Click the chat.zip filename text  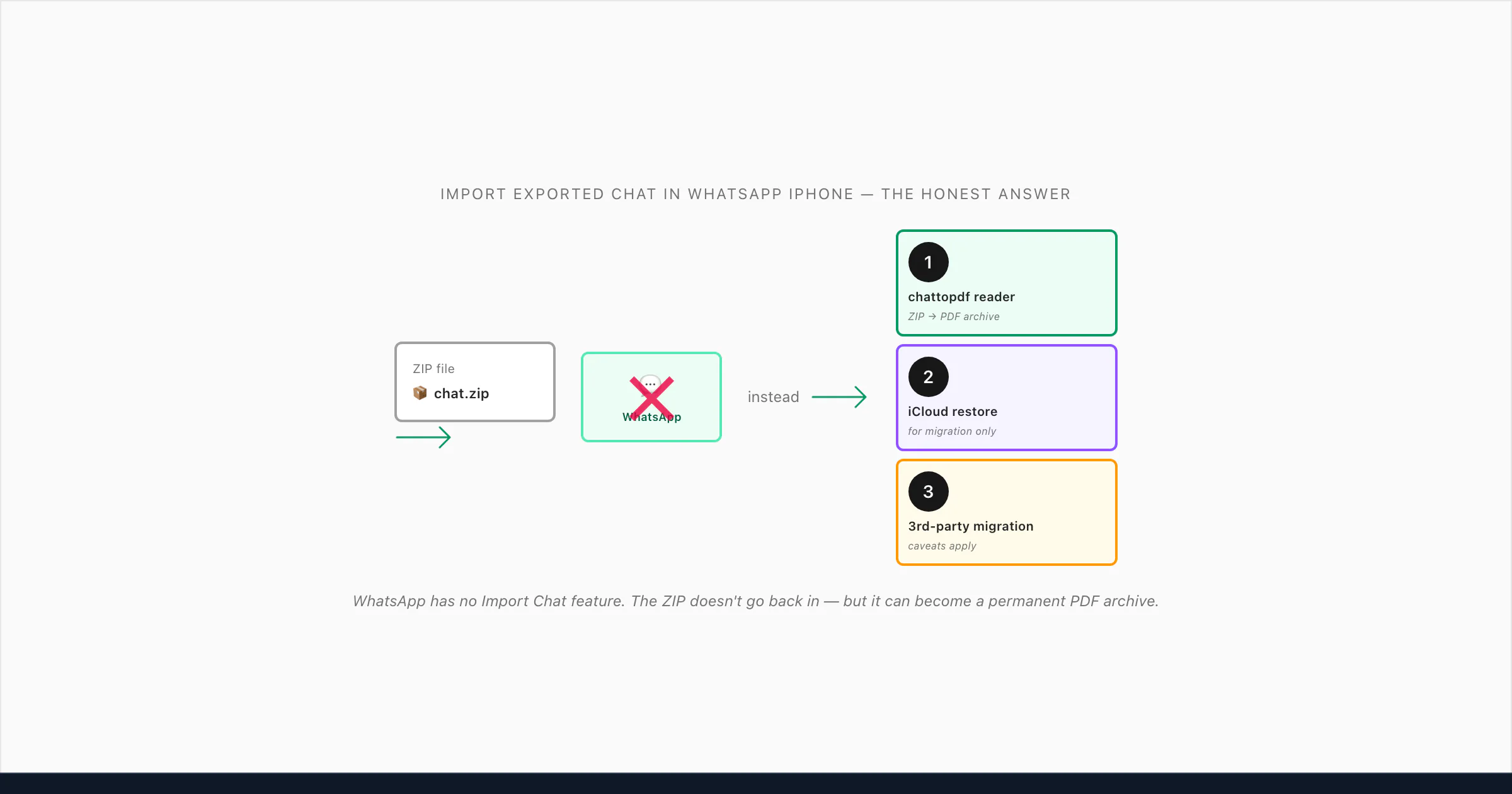461,393
